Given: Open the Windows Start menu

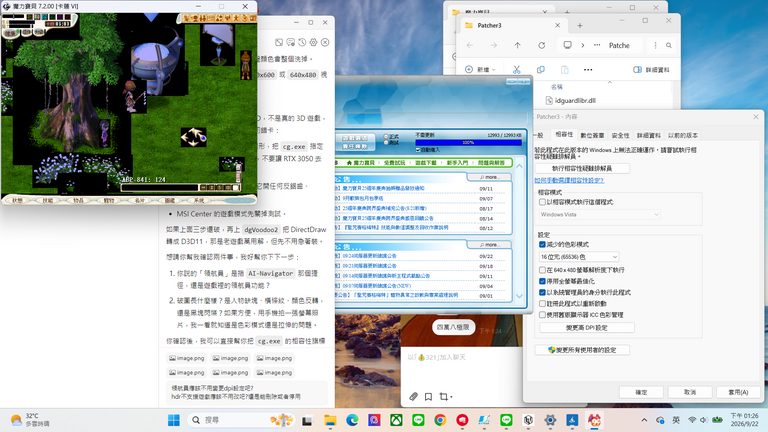Looking at the screenshot, I should [173, 420].
